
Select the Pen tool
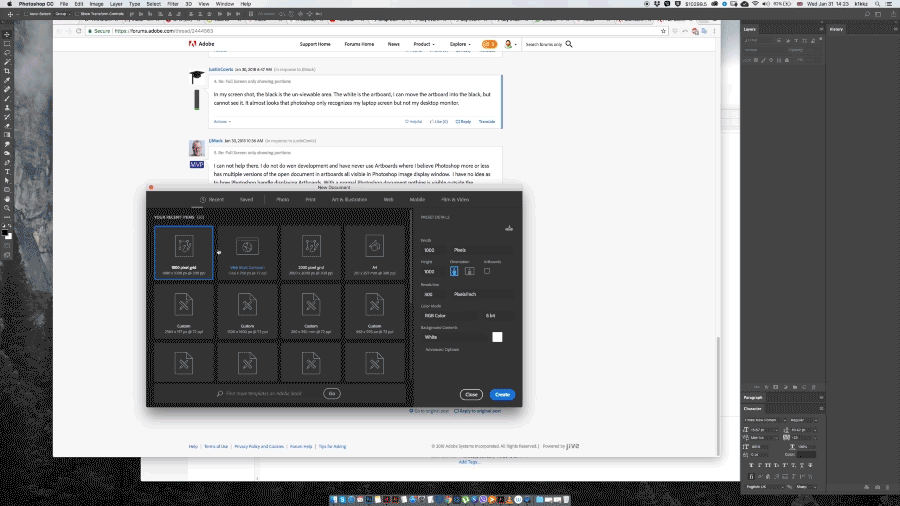click(x=7, y=162)
